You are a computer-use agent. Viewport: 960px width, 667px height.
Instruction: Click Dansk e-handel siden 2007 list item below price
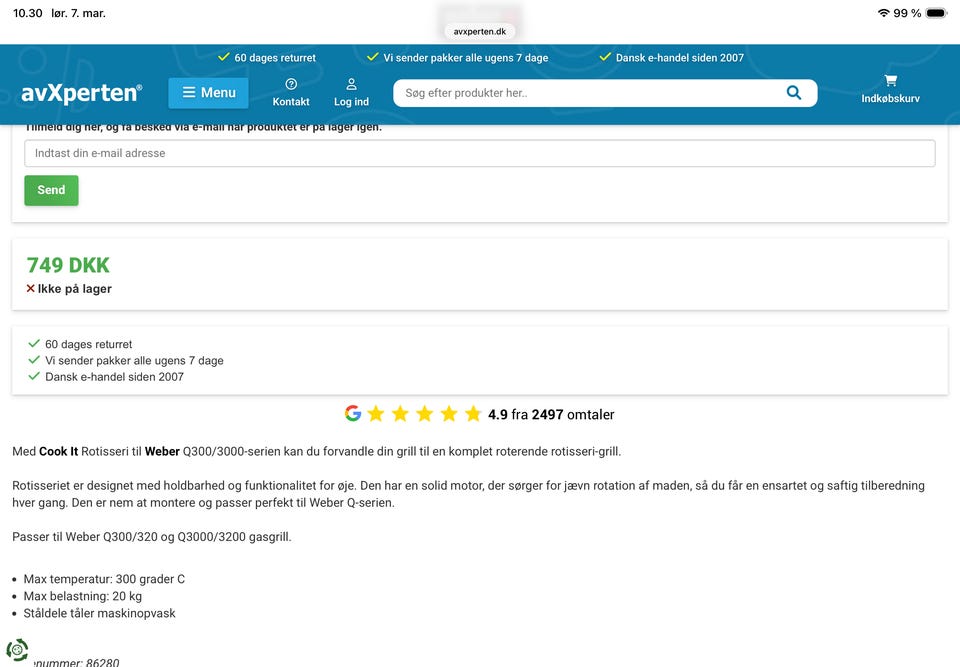tap(114, 377)
